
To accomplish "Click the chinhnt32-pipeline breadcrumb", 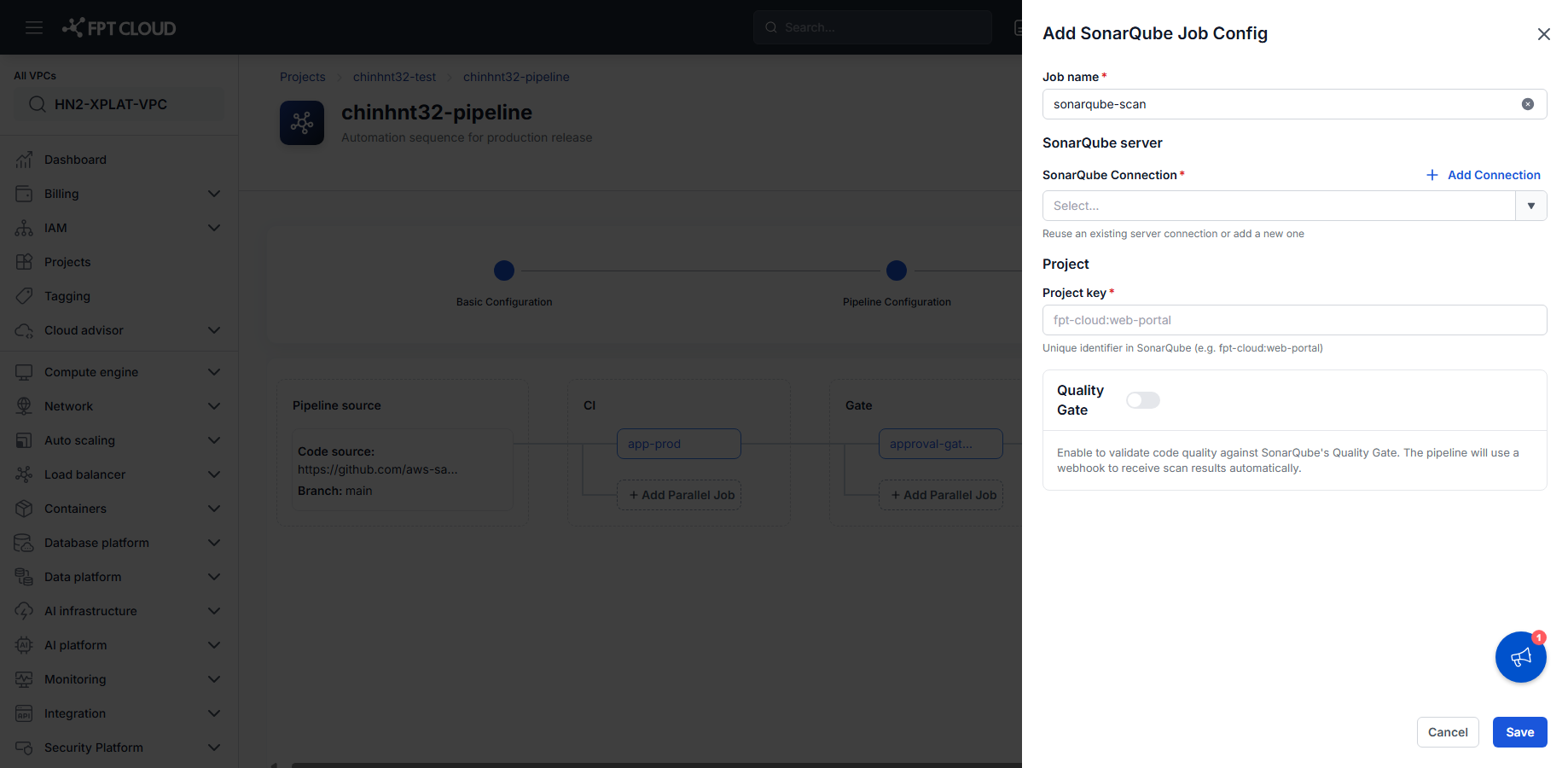I will click(x=516, y=77).
